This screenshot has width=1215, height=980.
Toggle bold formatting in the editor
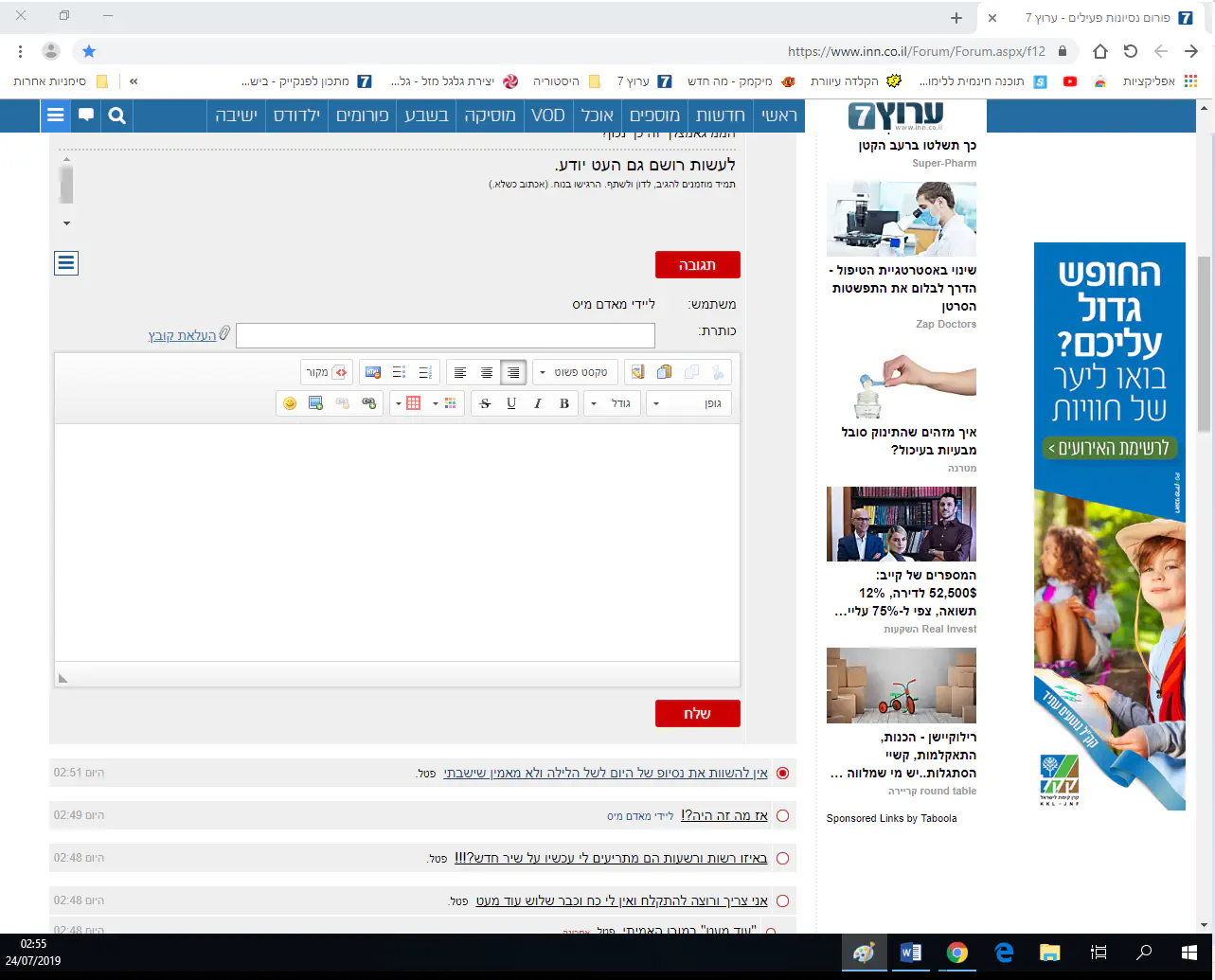click(x=564, y=403)
